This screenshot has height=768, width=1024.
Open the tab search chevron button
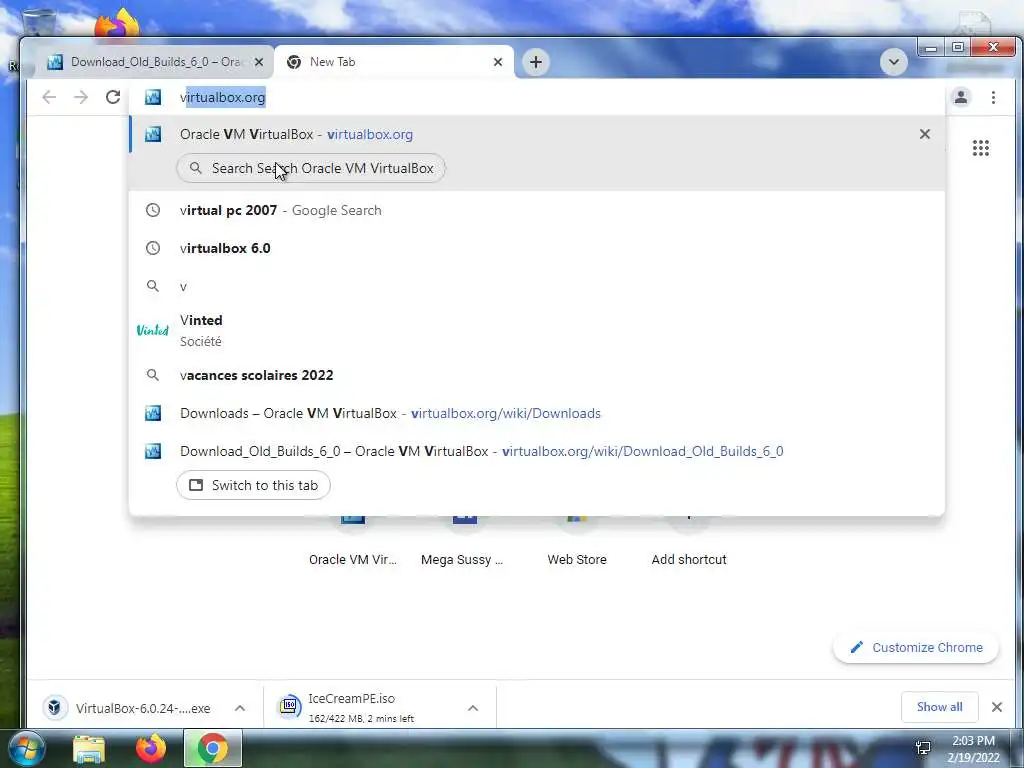[x=893, y=62]
